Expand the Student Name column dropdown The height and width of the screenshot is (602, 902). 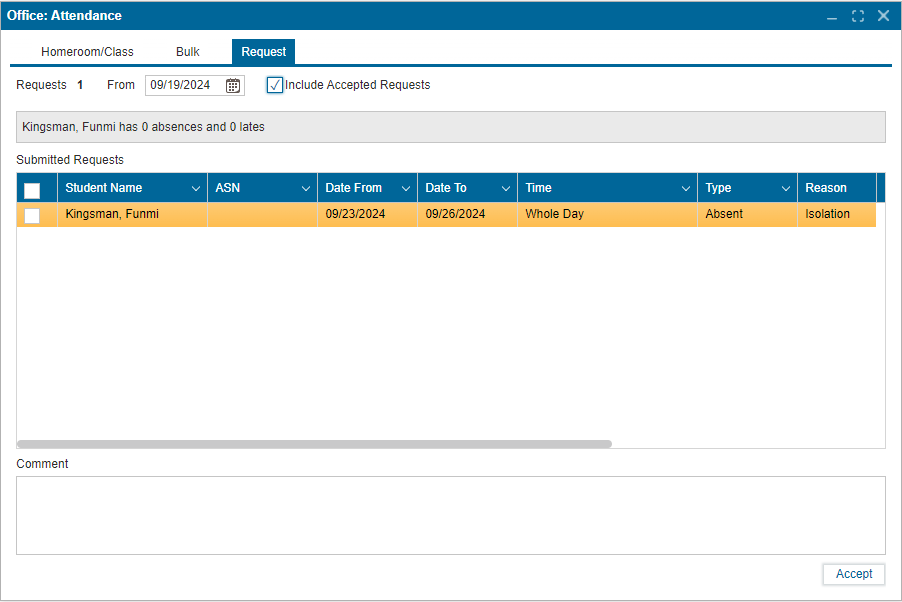(196, 189)
